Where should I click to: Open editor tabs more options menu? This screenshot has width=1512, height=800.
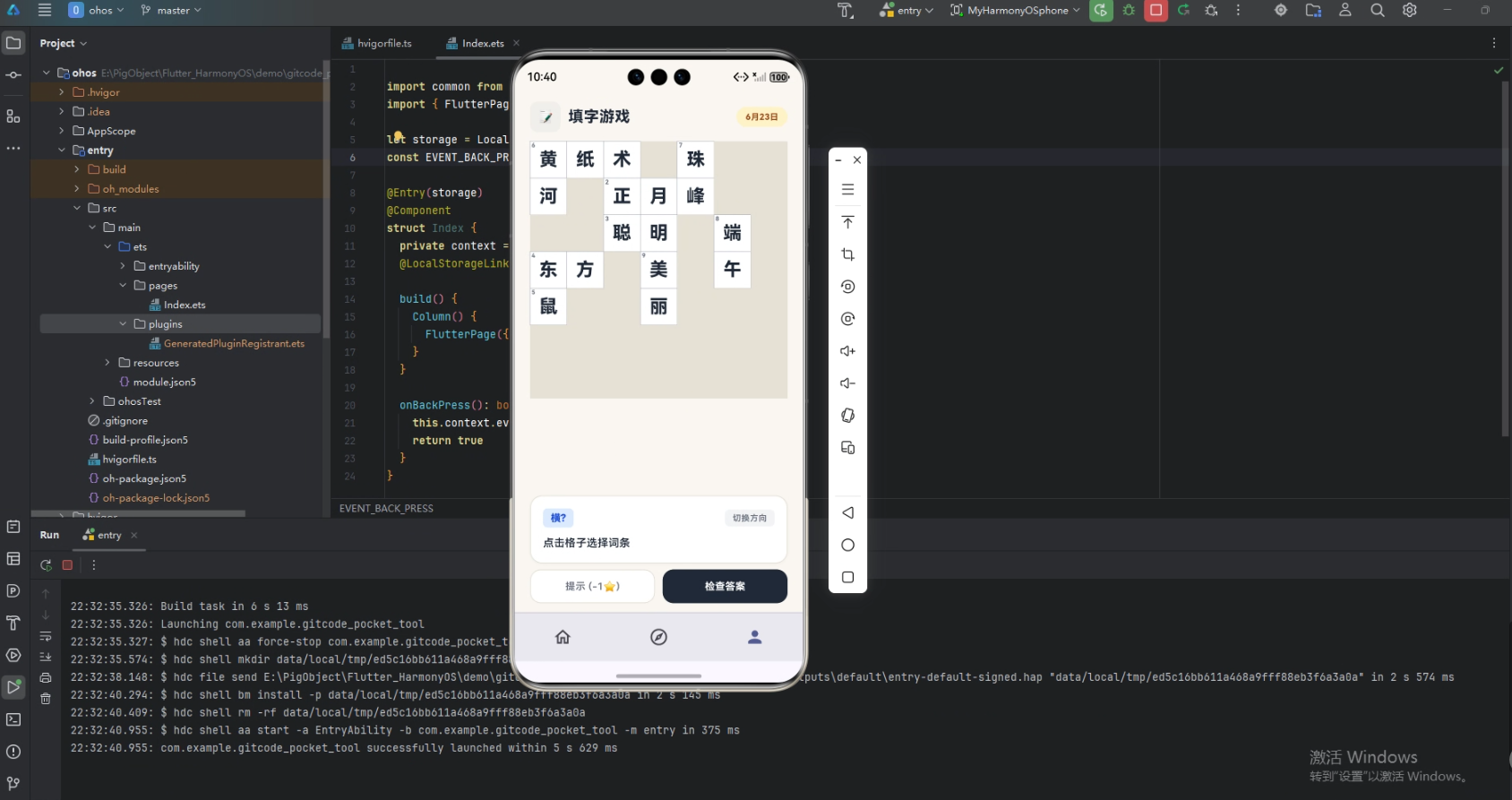(1494, 43)
